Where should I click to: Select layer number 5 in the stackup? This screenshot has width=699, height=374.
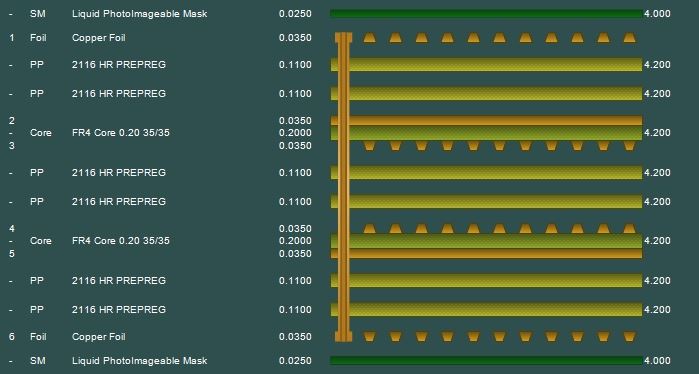12,254
